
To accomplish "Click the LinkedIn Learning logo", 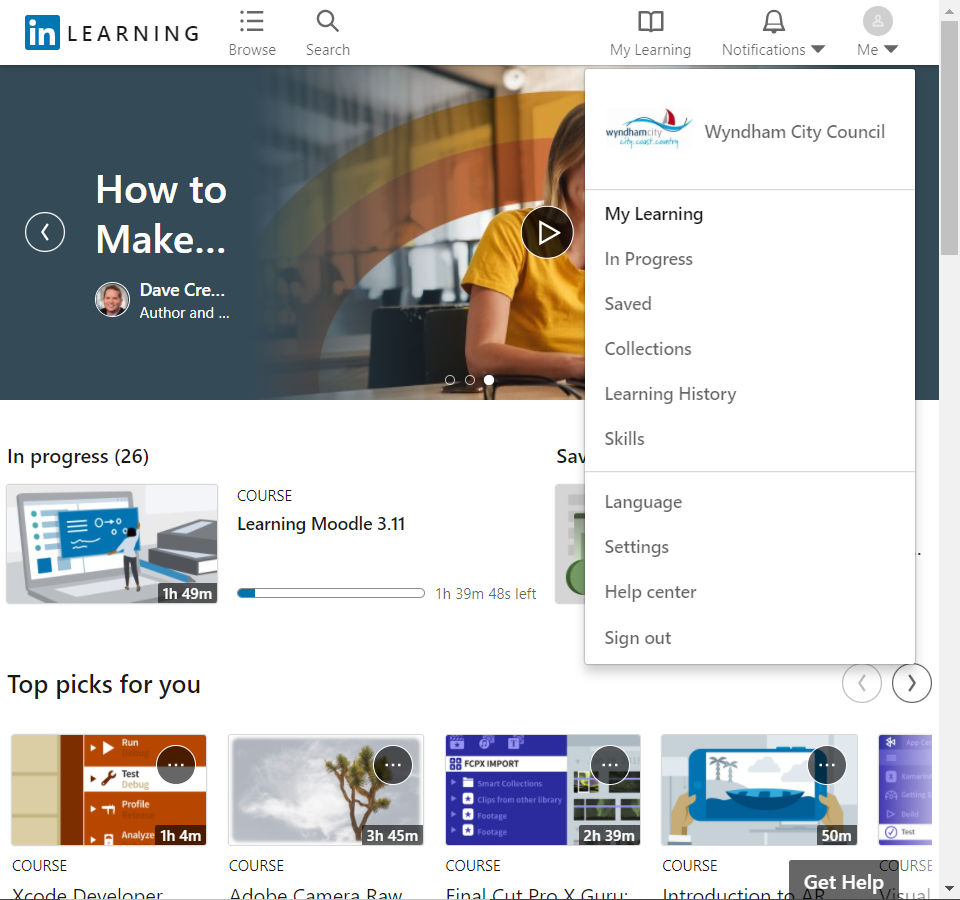I will pyautogui.click(x=110, y=32).
